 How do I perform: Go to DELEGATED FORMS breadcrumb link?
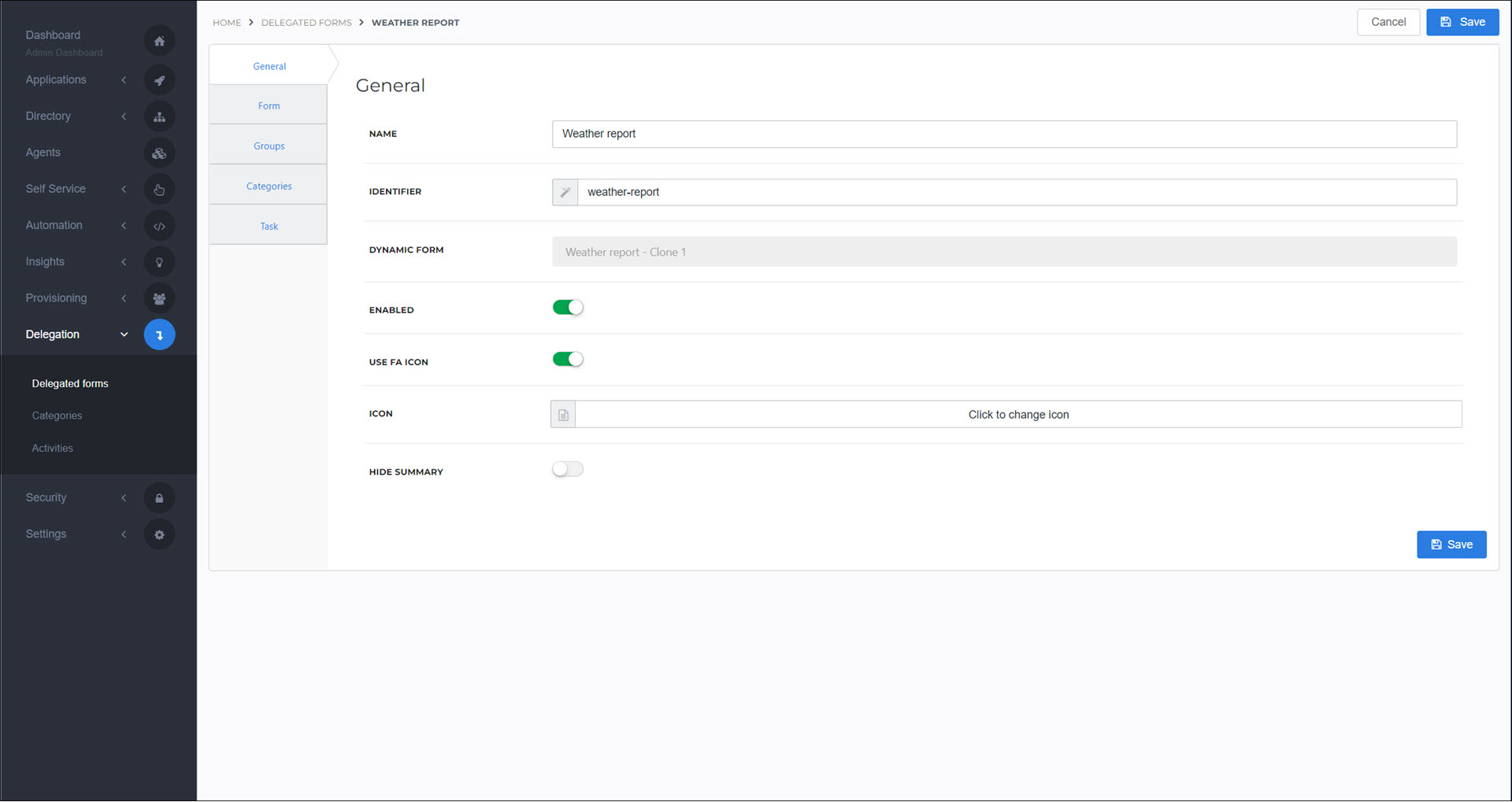(x=306, y=23)
